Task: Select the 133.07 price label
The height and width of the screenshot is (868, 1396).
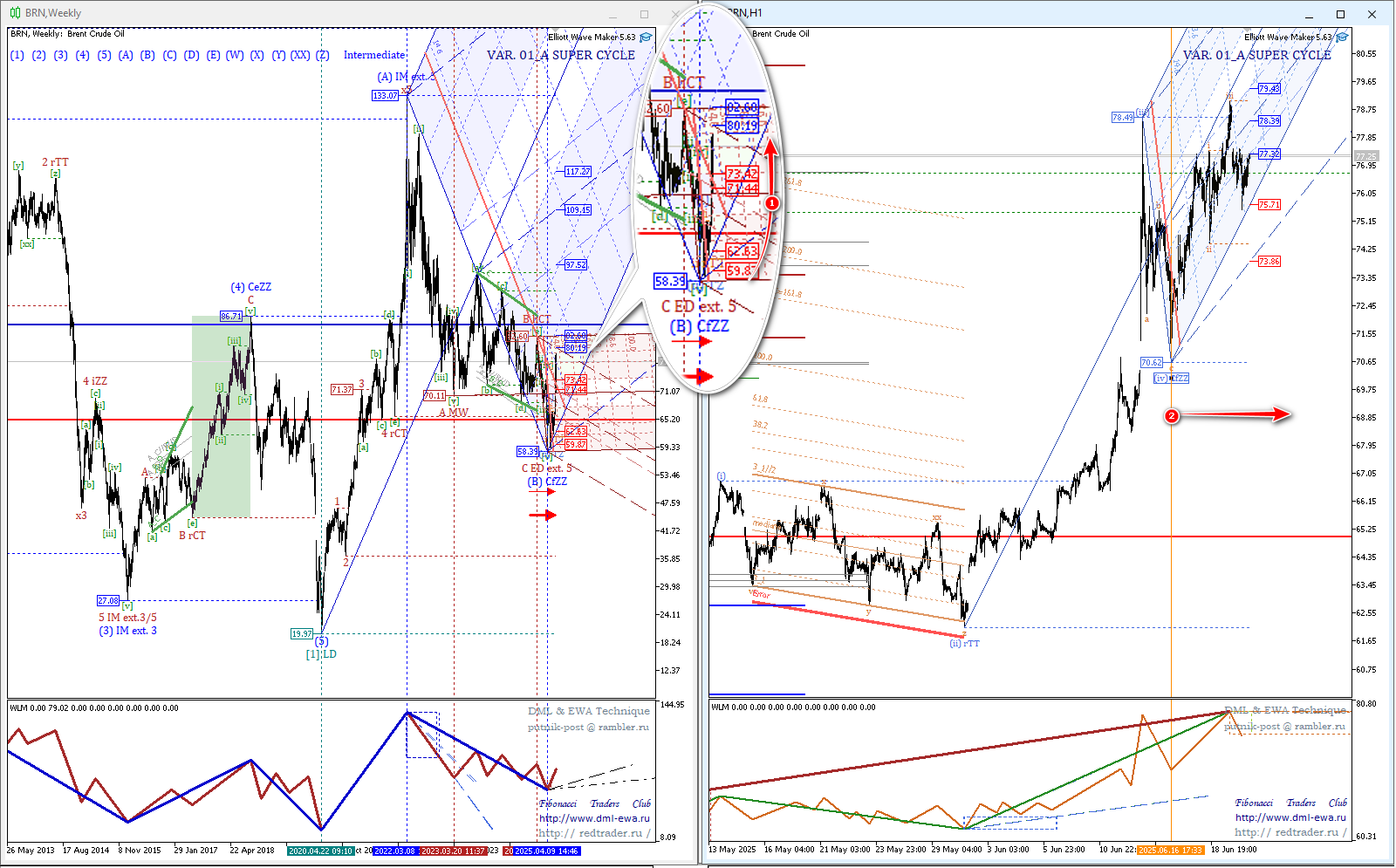Action: (x=386, y=96)
